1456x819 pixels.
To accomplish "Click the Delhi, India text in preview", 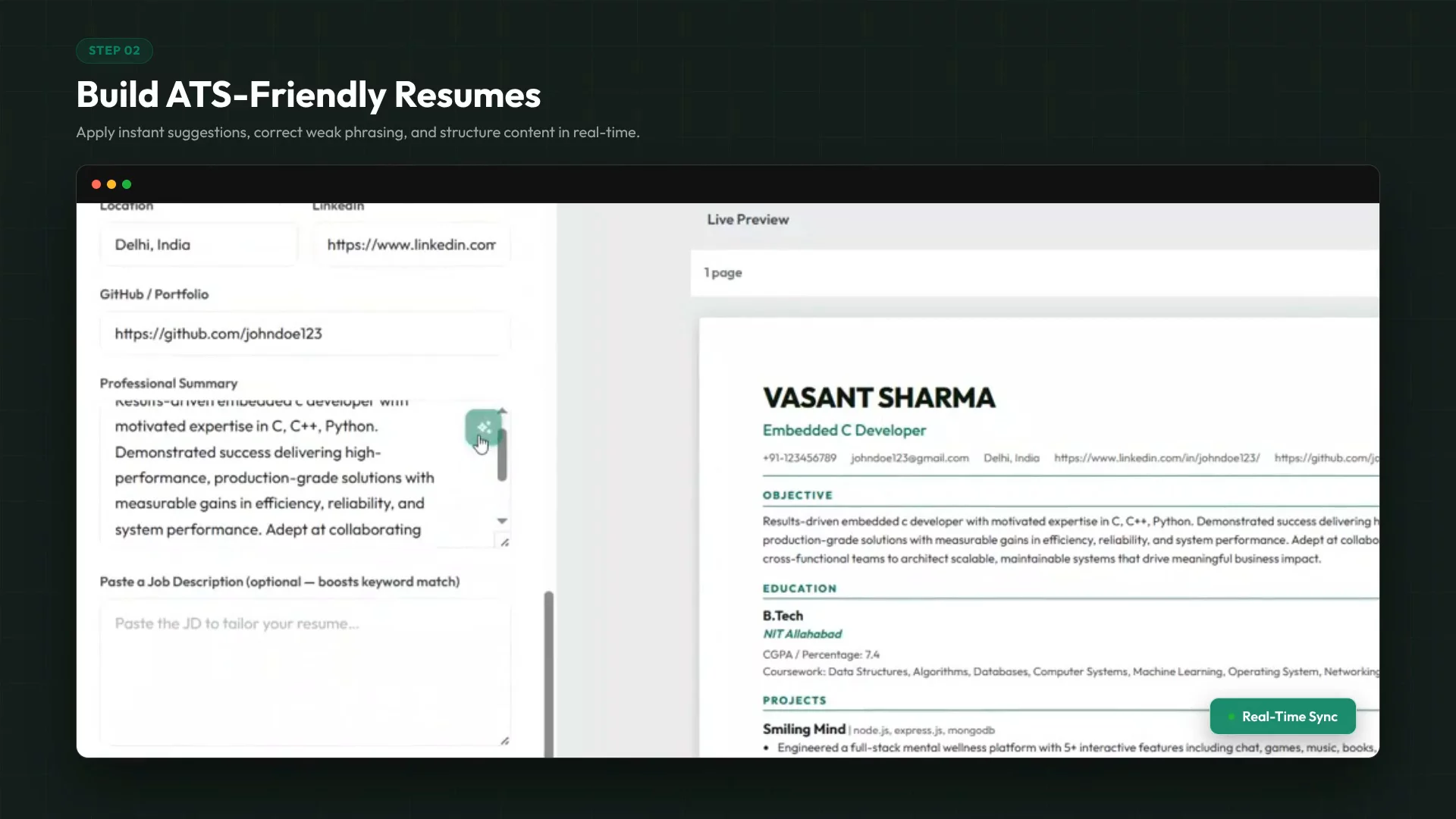I will [x=1011, y=458].
